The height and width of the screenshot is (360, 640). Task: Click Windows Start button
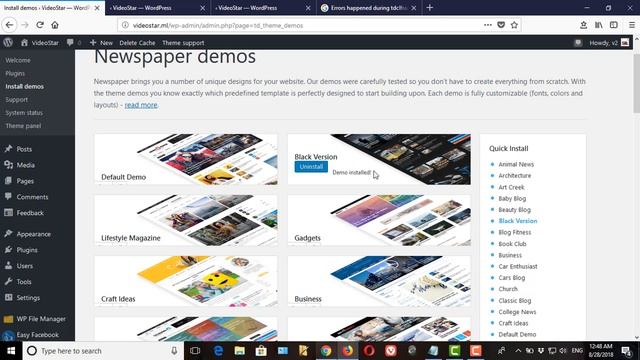point(11,351)
